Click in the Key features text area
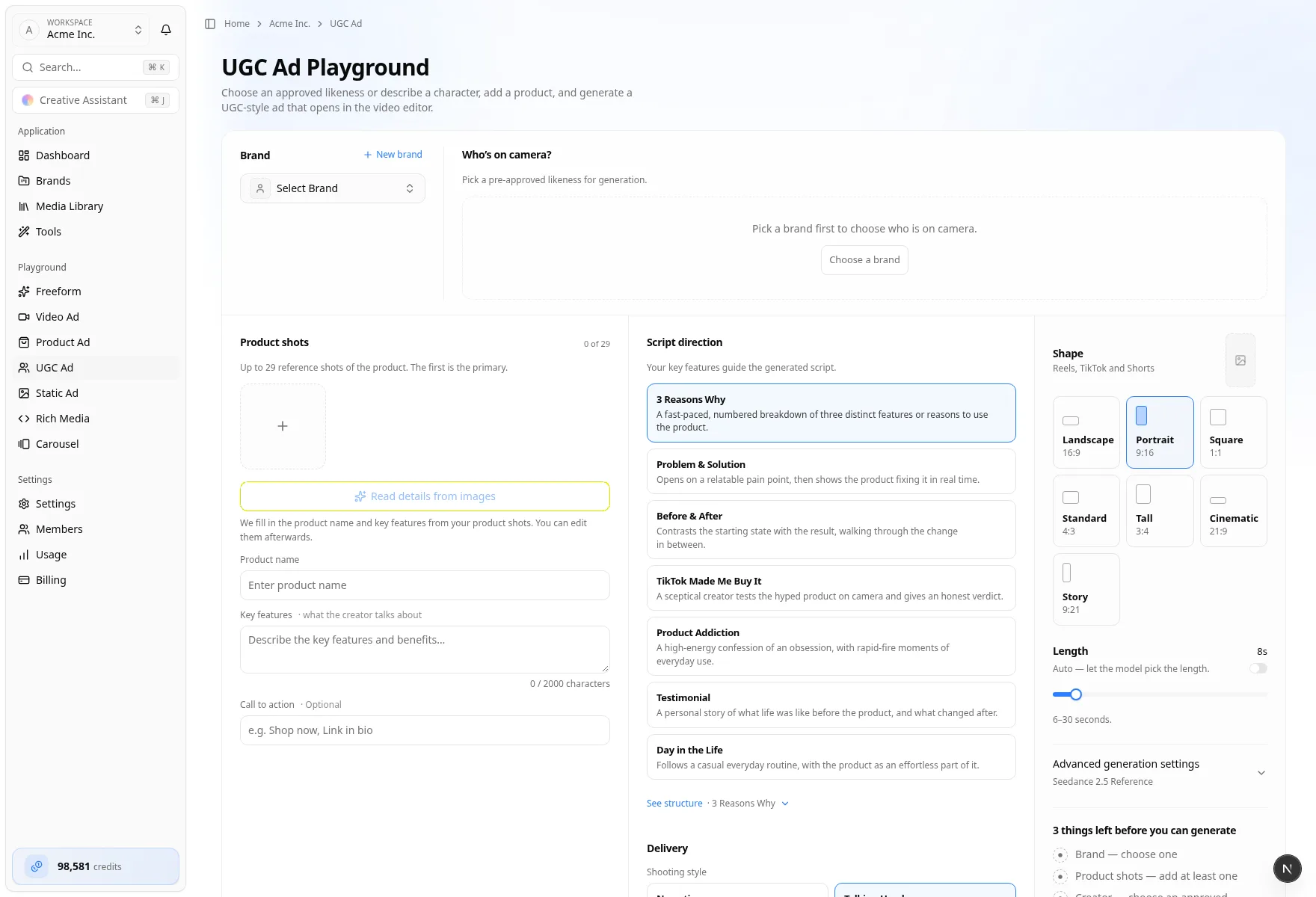Image resolution: width=1316 pixels, height=897 pixels. [x=425, y=650]
